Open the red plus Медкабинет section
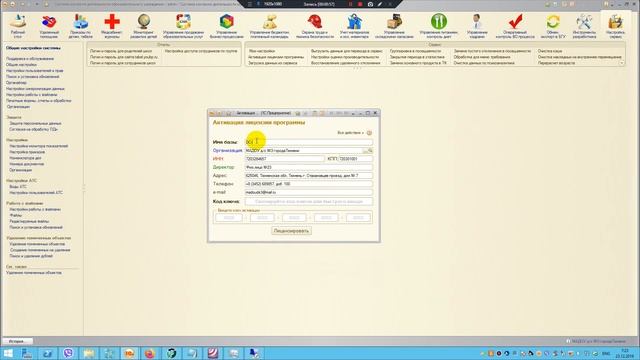 coord(111,26)
